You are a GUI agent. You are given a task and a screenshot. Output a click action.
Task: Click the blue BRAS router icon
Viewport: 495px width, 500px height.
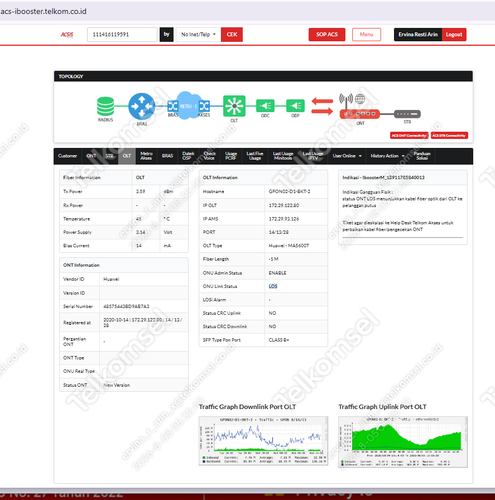(142, 106)
